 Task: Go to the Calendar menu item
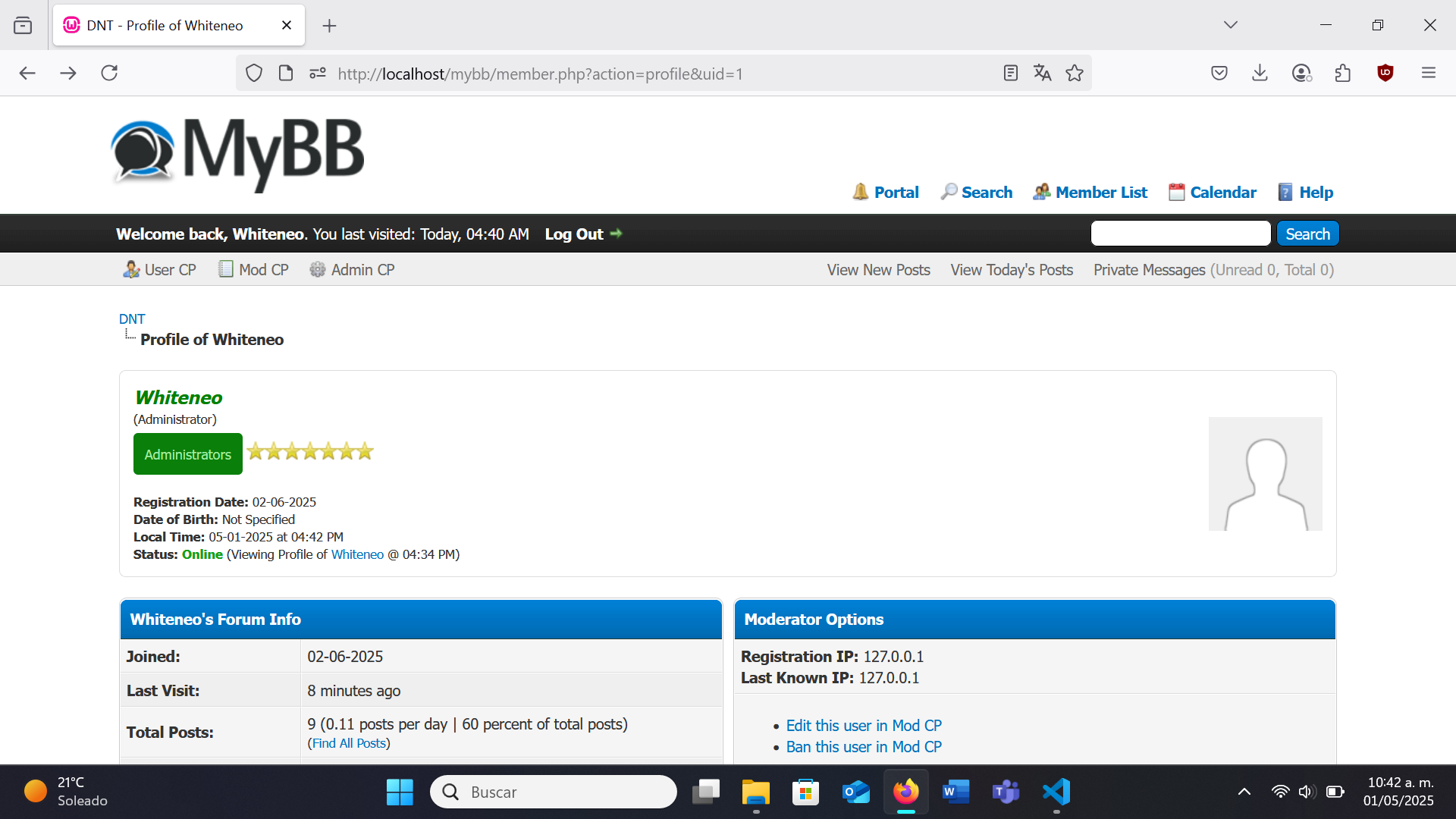1222,193
